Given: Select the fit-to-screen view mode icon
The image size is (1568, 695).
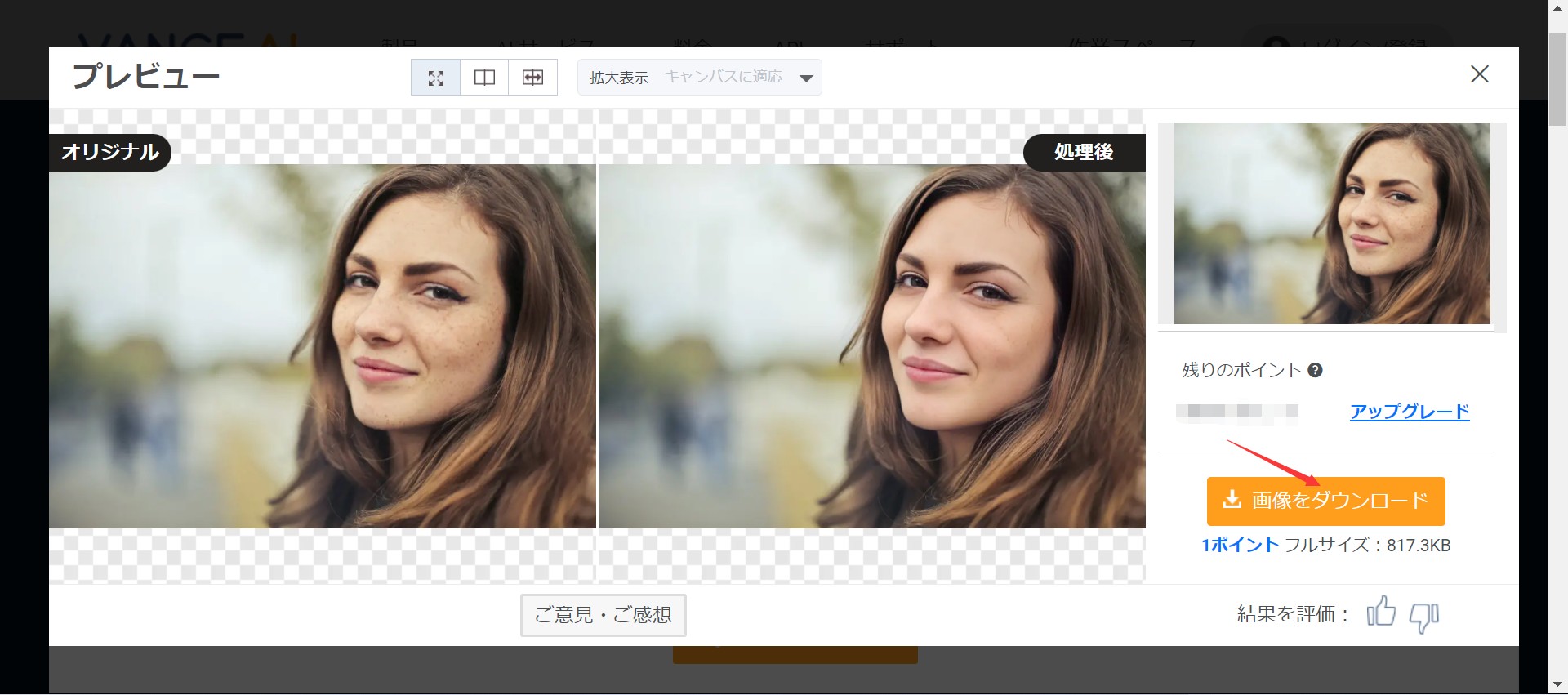Looking at the screenshot, I should (435, 78).
